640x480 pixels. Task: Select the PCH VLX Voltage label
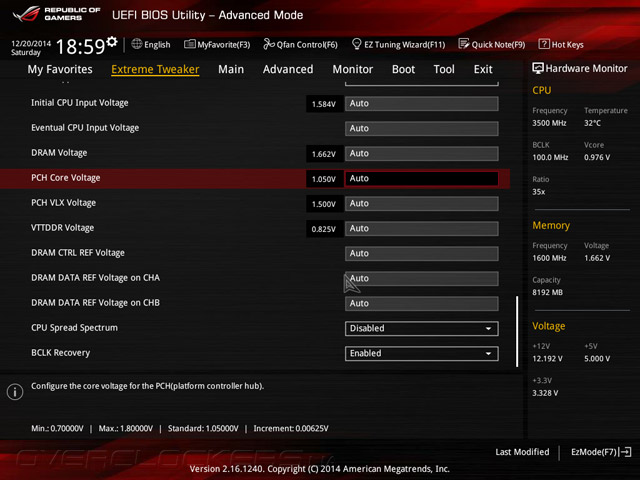[x=63, y=203]
